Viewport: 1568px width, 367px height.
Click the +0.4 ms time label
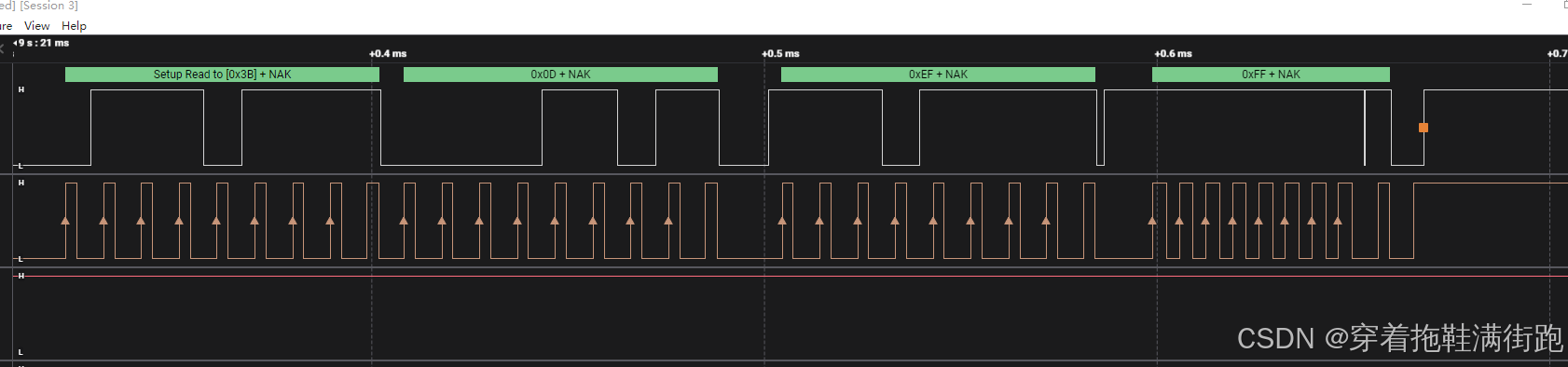pyautogui.click(x=388, y=54)
